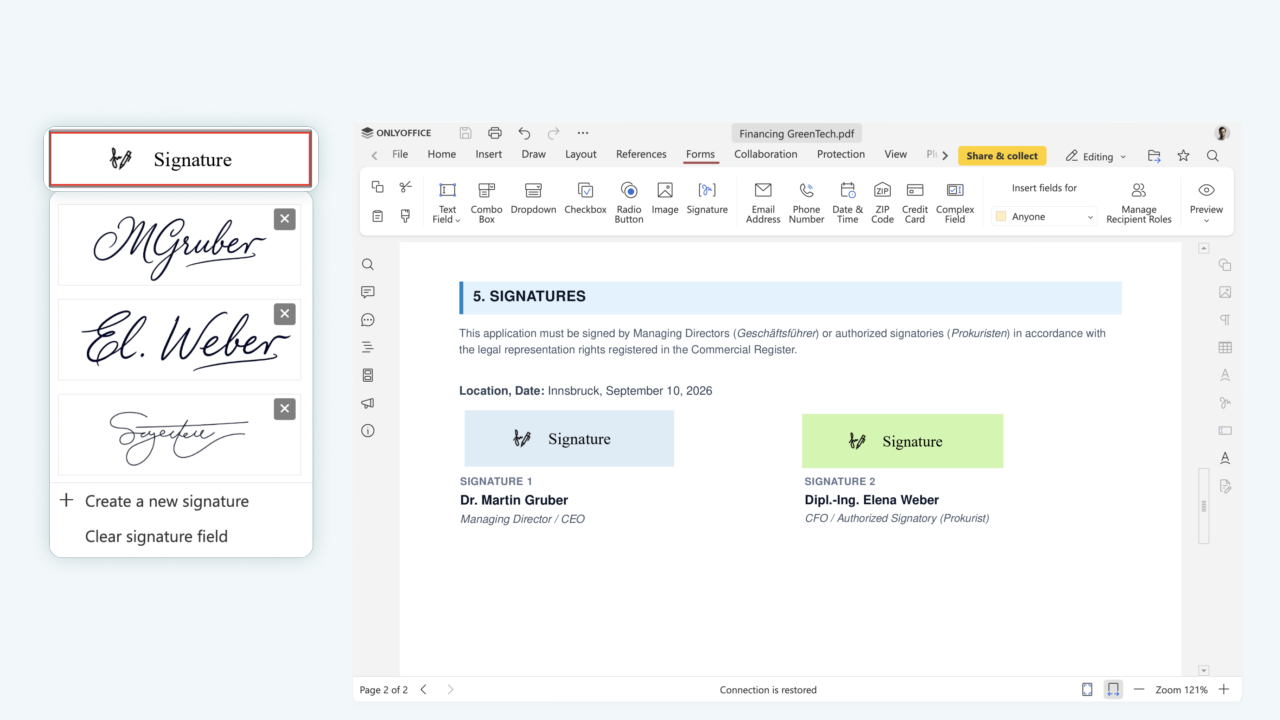Toggle Fit to width in status bar
The width and height of the screenshot is (1280, 720).
point(1112,690)
